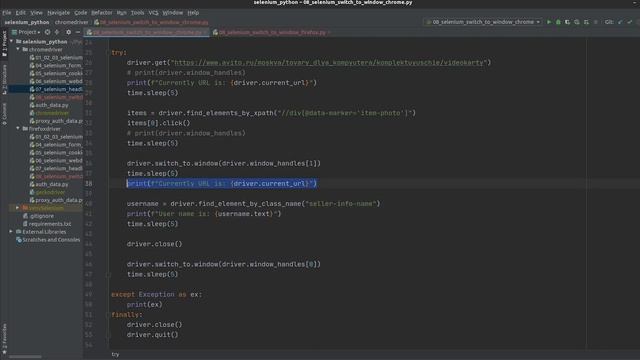Open the Tools menu

click(x=137, y=13)
